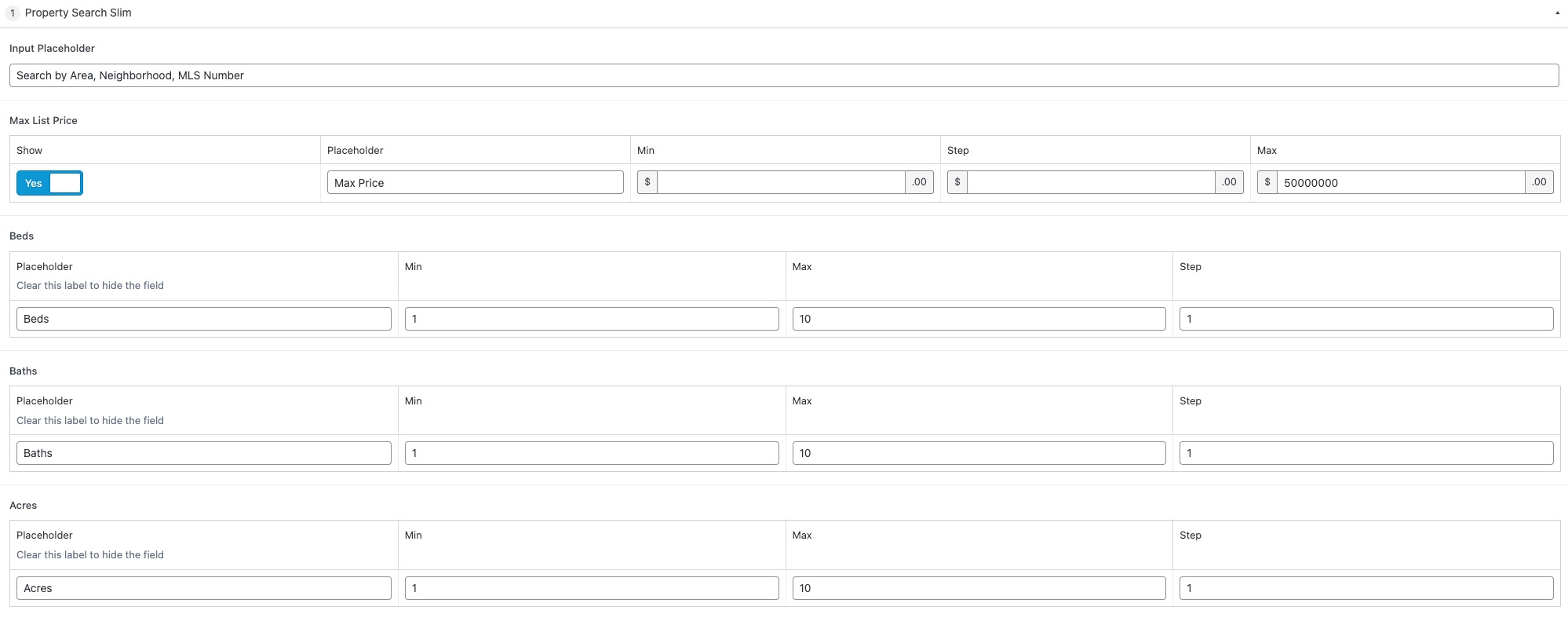Click the Acres Step value field
Image resolution: width=1568 pixels, height=618 pixels.
1366,588
